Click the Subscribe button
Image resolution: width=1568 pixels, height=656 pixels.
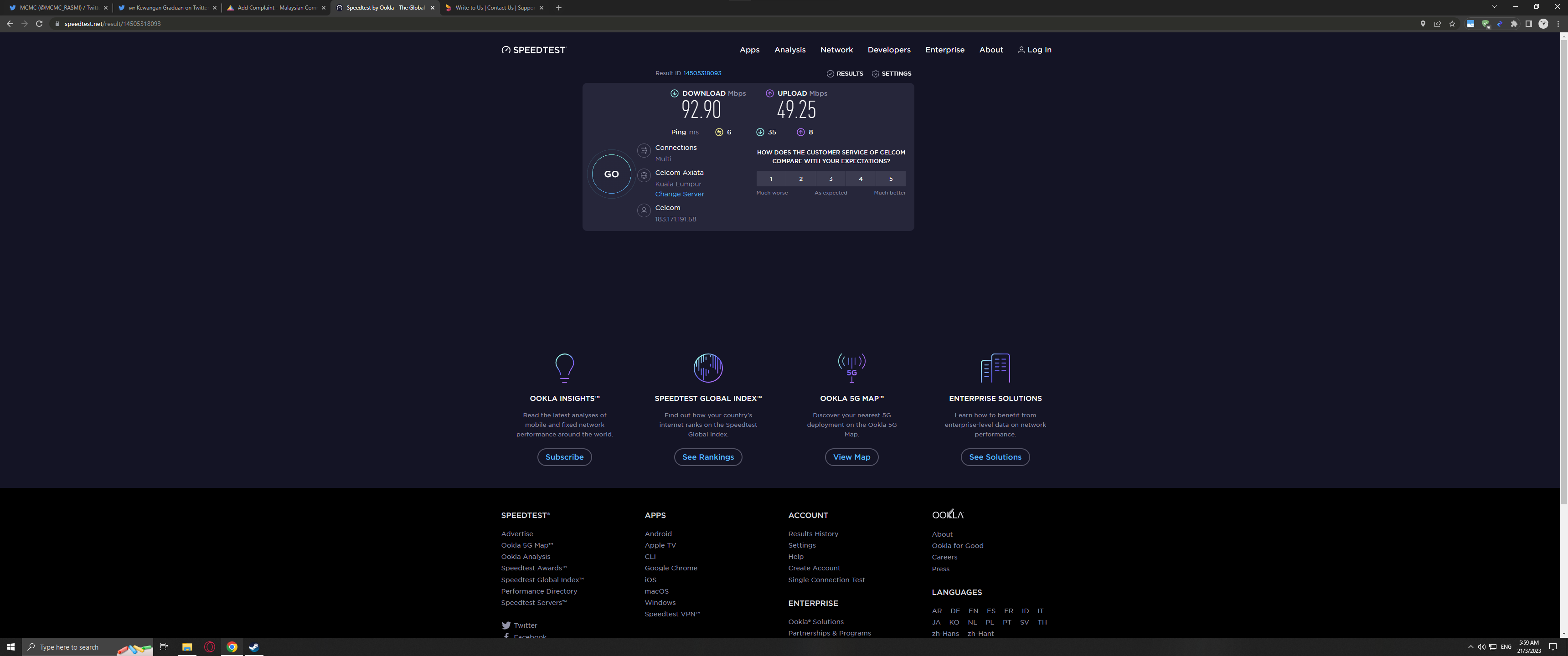[x=564, y=457]
